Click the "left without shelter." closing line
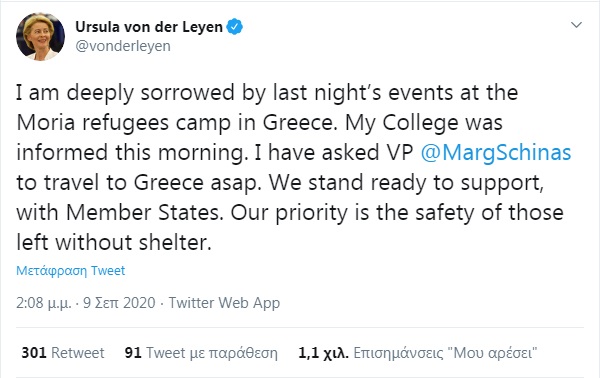Image resolution: width=600 pixels, height=378 pixels. pos(114,242)
